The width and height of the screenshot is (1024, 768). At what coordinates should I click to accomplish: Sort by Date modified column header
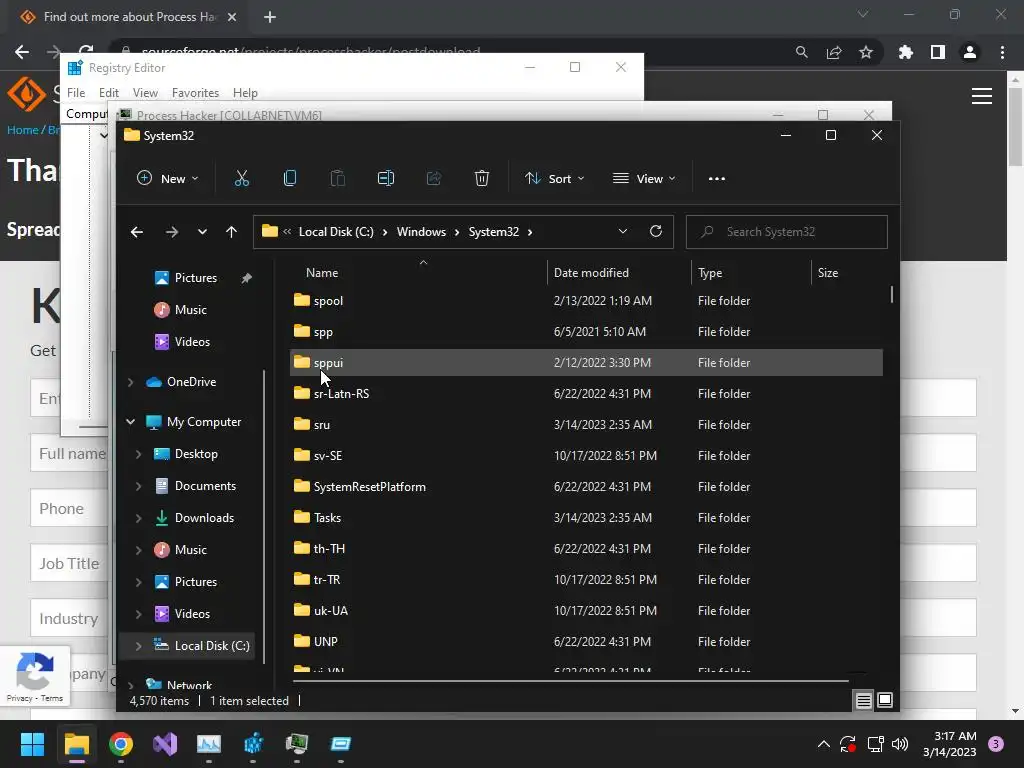tap(591, 273)
